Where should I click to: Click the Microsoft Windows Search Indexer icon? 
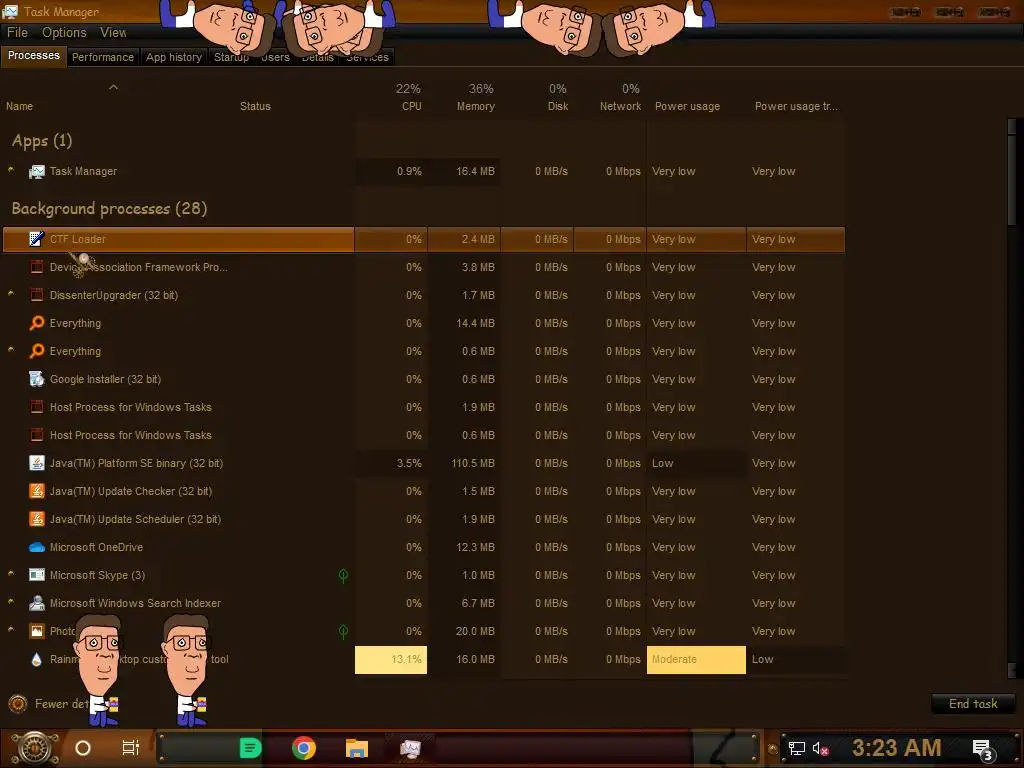pos(37,603)
